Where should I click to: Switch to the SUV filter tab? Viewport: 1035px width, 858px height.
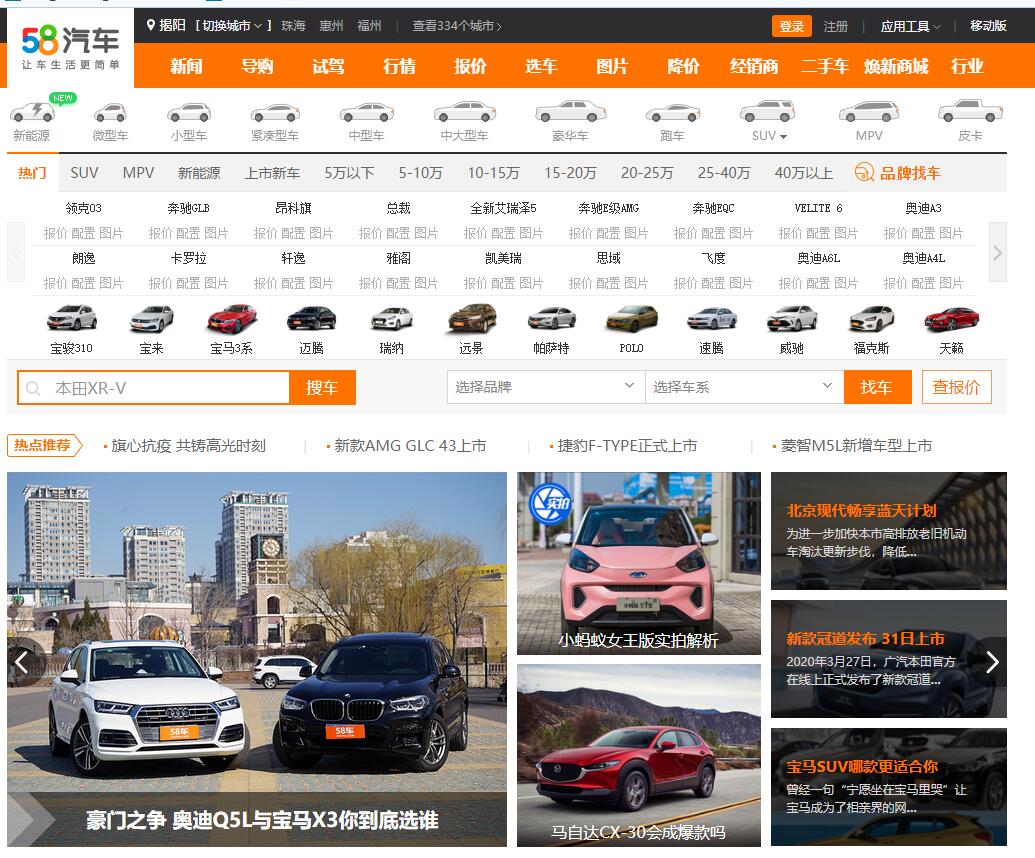click(84, 173)
